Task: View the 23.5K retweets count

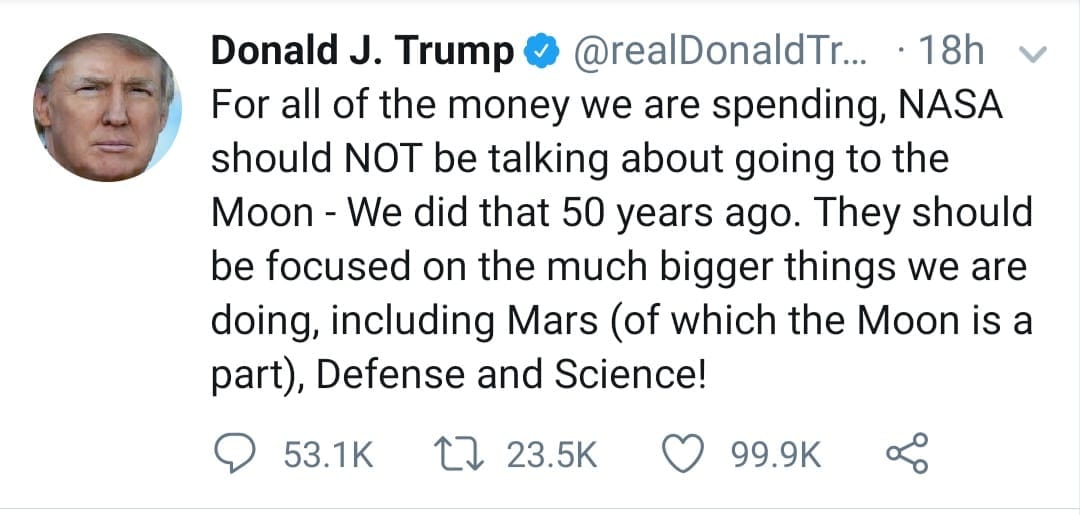Action: click(x=552, y=456)
